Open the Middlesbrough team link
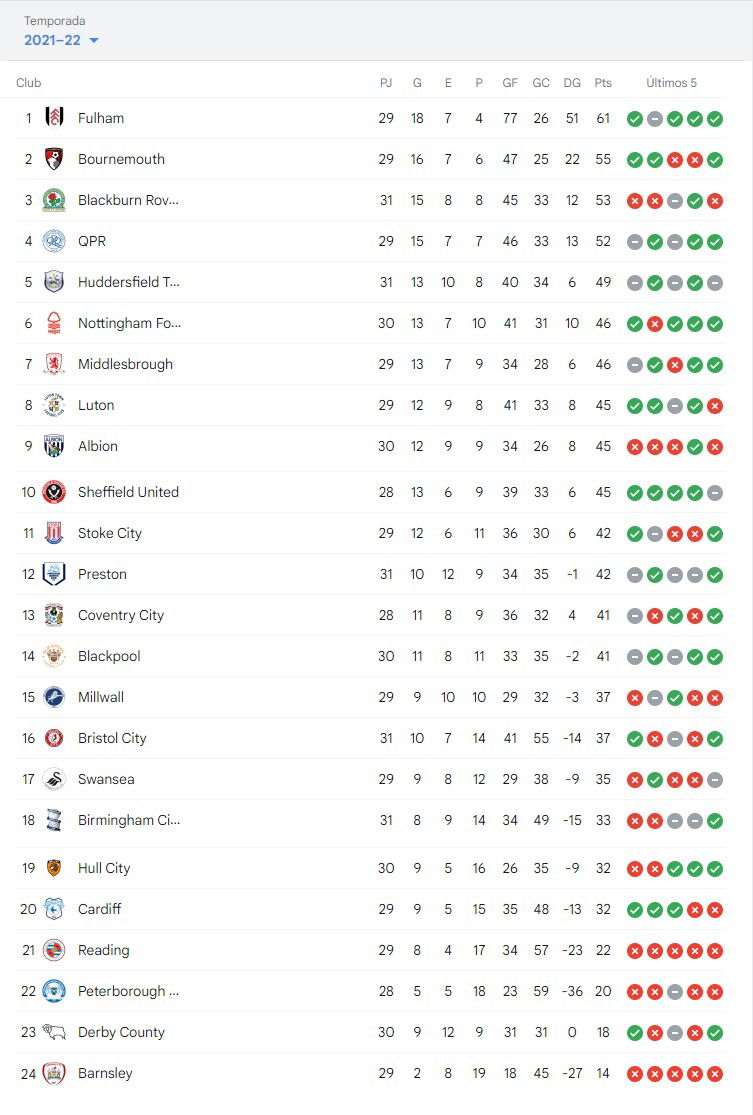This screenshot has width=753, height=1115. 125,364
